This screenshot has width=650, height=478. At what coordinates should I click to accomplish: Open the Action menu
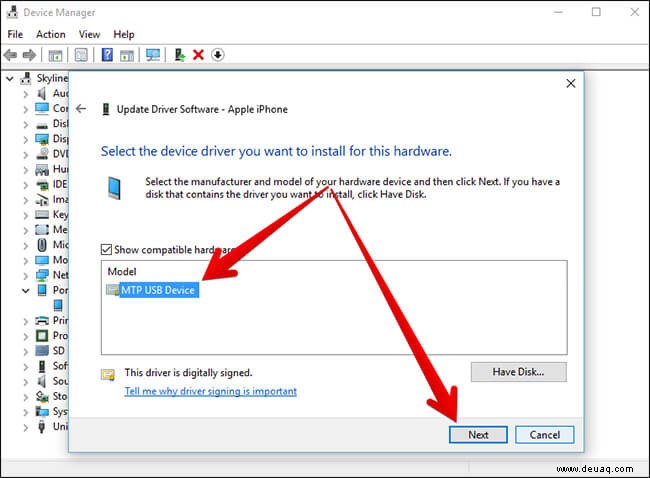point(51,34)
